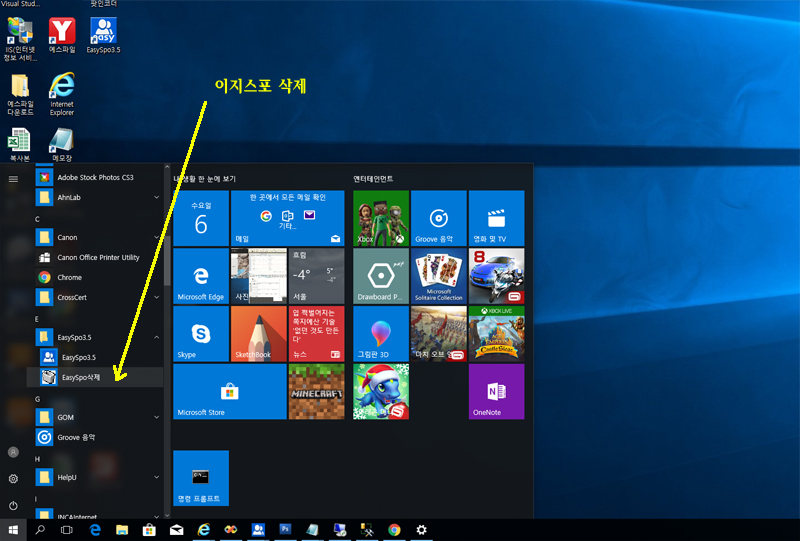The height and width of the screenshot is (541, 800).
Task: Open Settings gear on taskbar
Action: pyautogui.click(x=421, y=530)
